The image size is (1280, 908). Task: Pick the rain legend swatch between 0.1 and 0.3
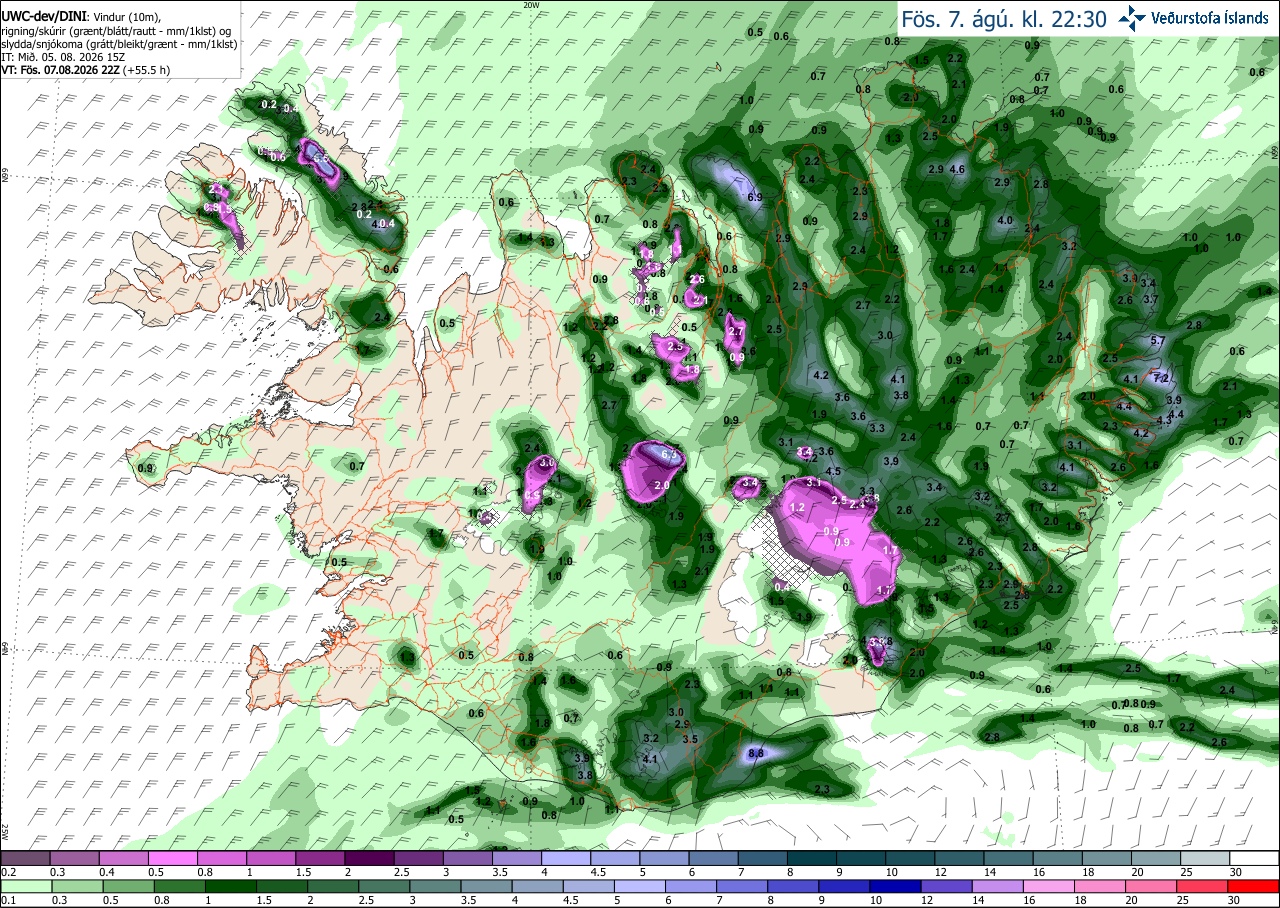[x=25, y=886]
